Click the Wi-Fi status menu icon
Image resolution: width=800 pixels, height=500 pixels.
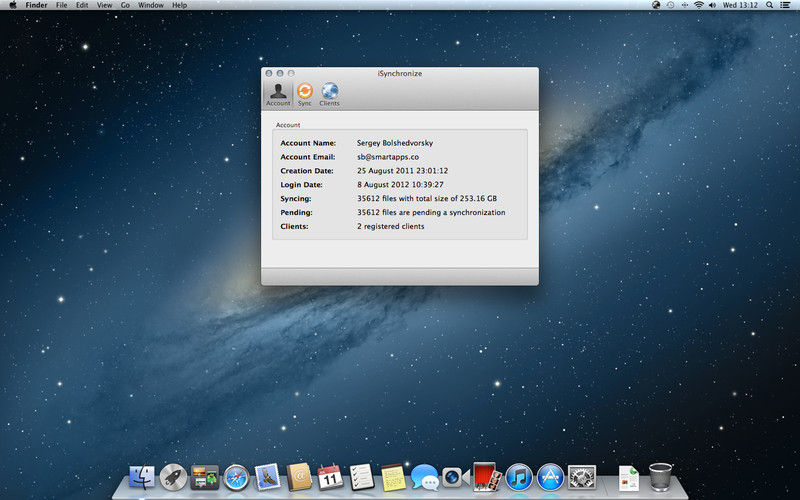click(x=698, y=5)
